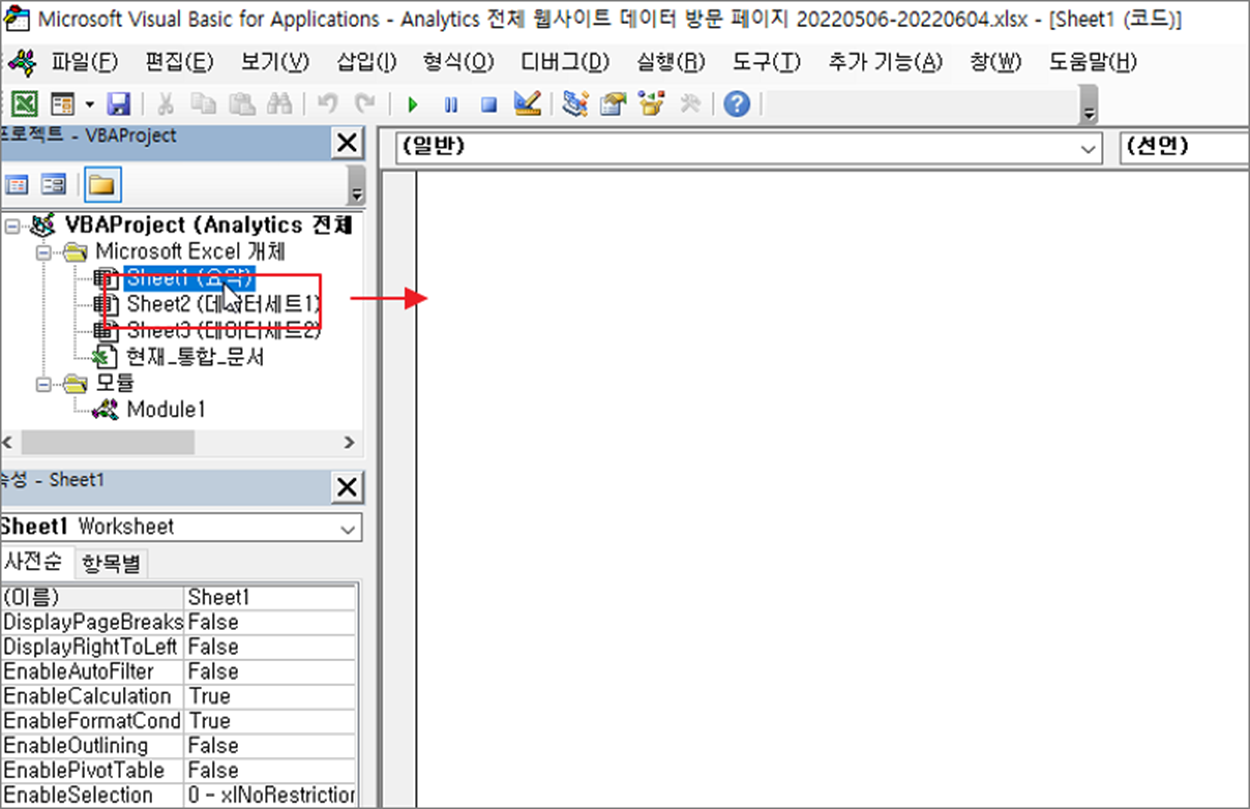
Task: Toggle Folders view in project pane
Action: (x=101, y=184)
